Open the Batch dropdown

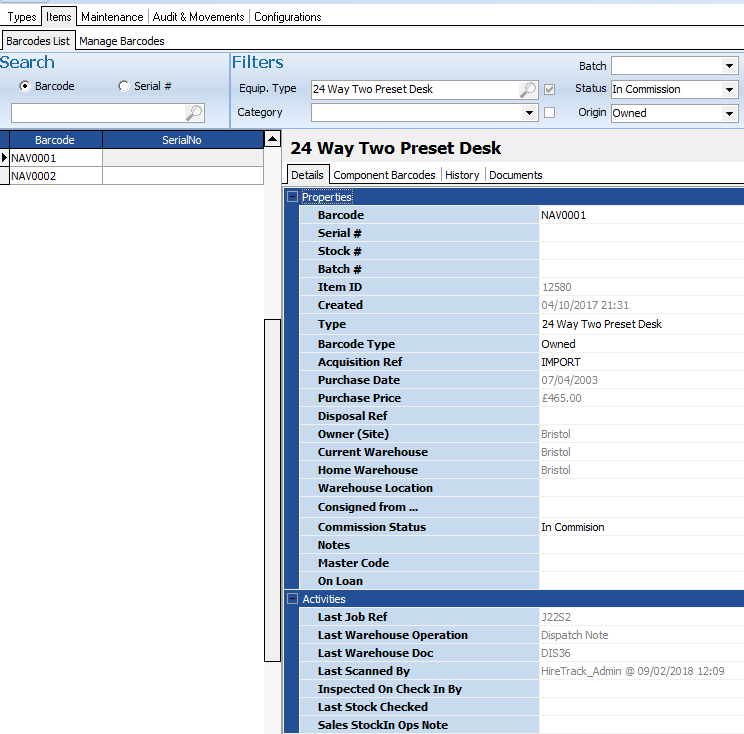point(729,66)
